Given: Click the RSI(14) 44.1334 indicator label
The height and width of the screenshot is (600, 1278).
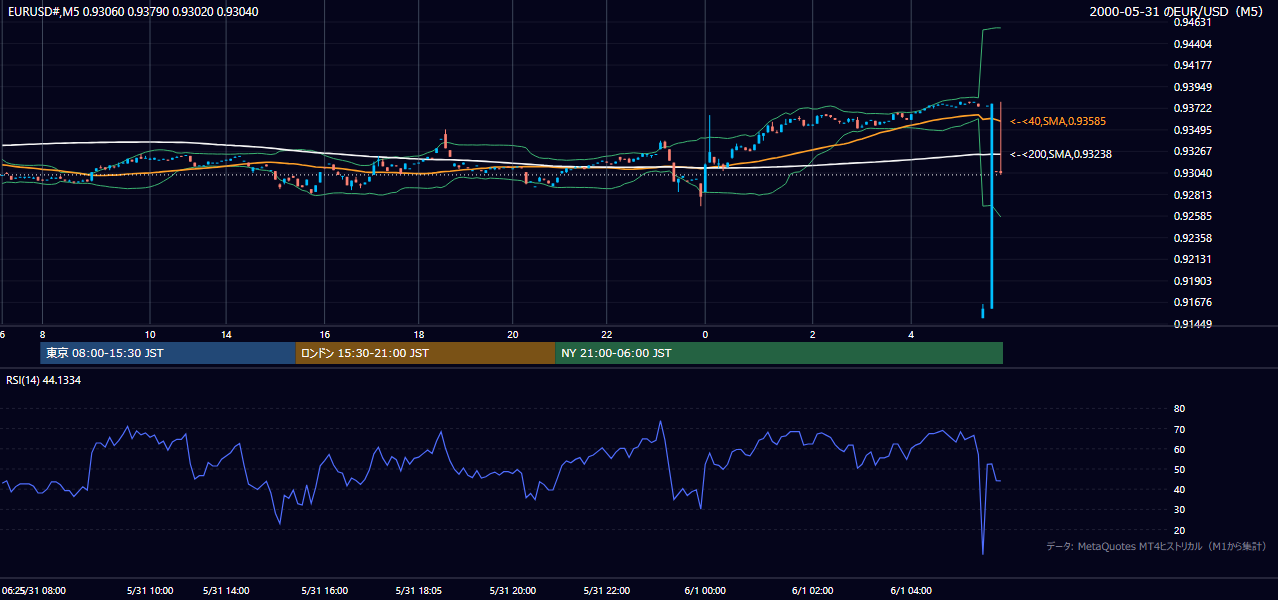Looking at the screenshot, I should click(x=42, y=380).
